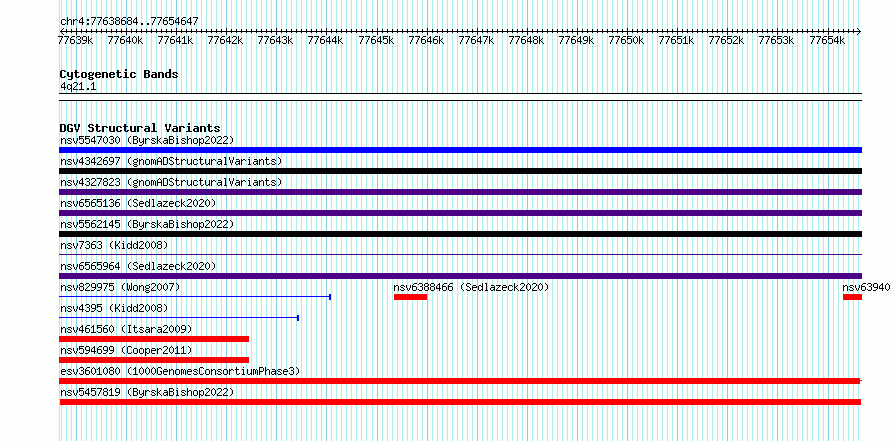The height and width of the screenshot is (441, 890).
Task: Click the 77648k ruler position
Action: coord(526,40)
